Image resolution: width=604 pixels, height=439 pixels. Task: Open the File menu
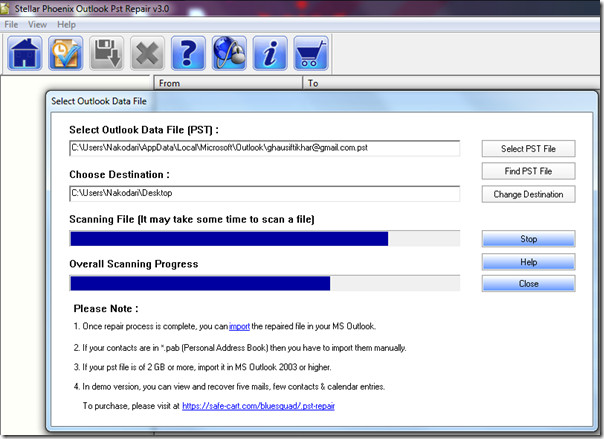11,25
